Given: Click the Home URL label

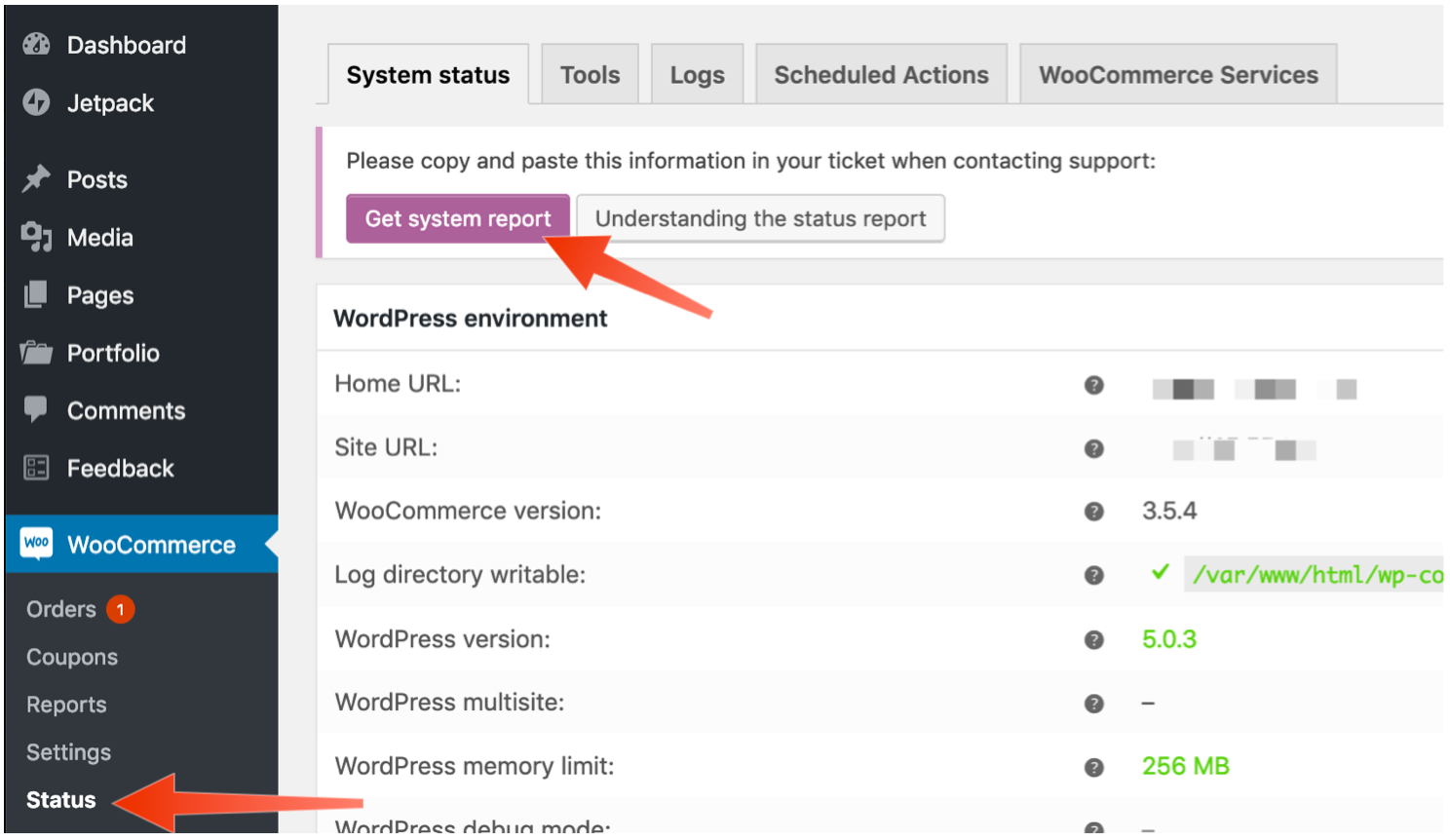Looking at the screenshot, I should [398, 384].
